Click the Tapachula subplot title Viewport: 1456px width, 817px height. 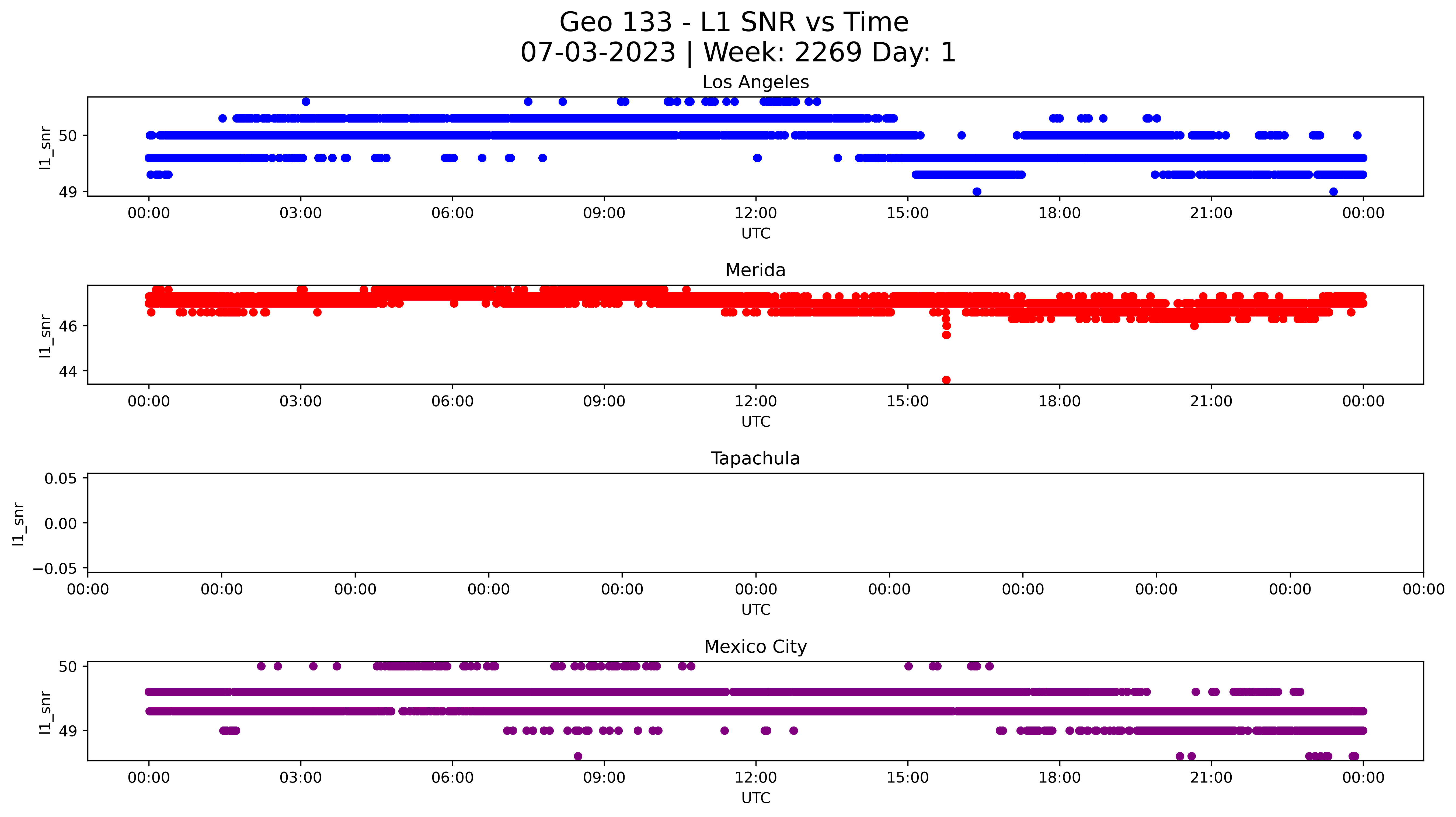pos(755,458)
